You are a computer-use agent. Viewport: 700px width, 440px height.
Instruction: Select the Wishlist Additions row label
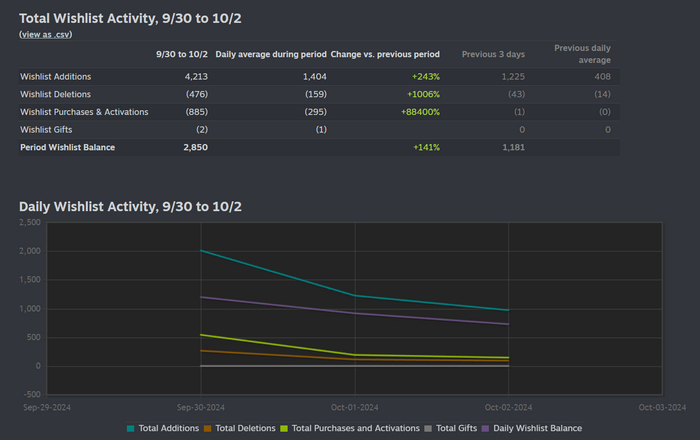click(x=58, y=76)
